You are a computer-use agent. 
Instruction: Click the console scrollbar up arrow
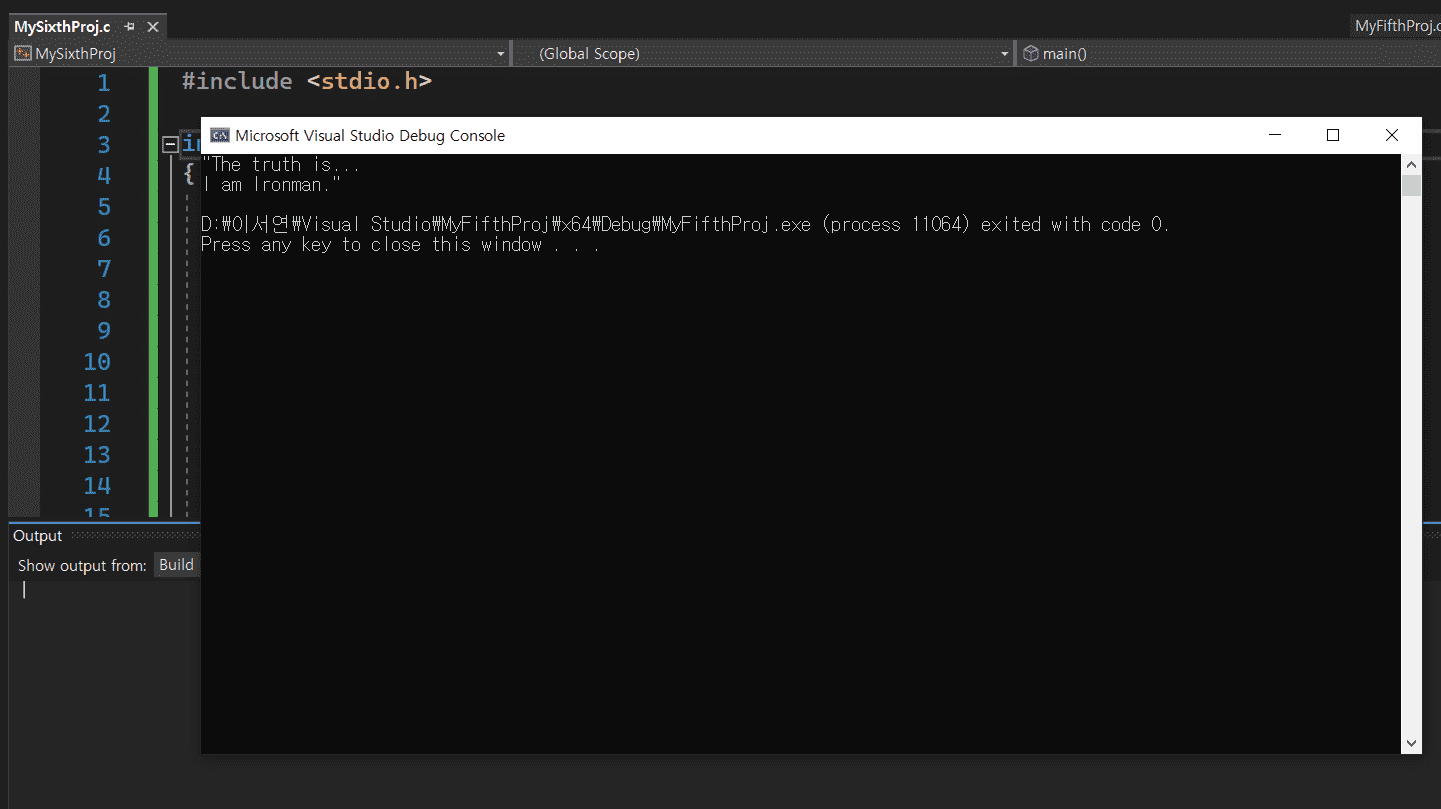click(1411, 164)
